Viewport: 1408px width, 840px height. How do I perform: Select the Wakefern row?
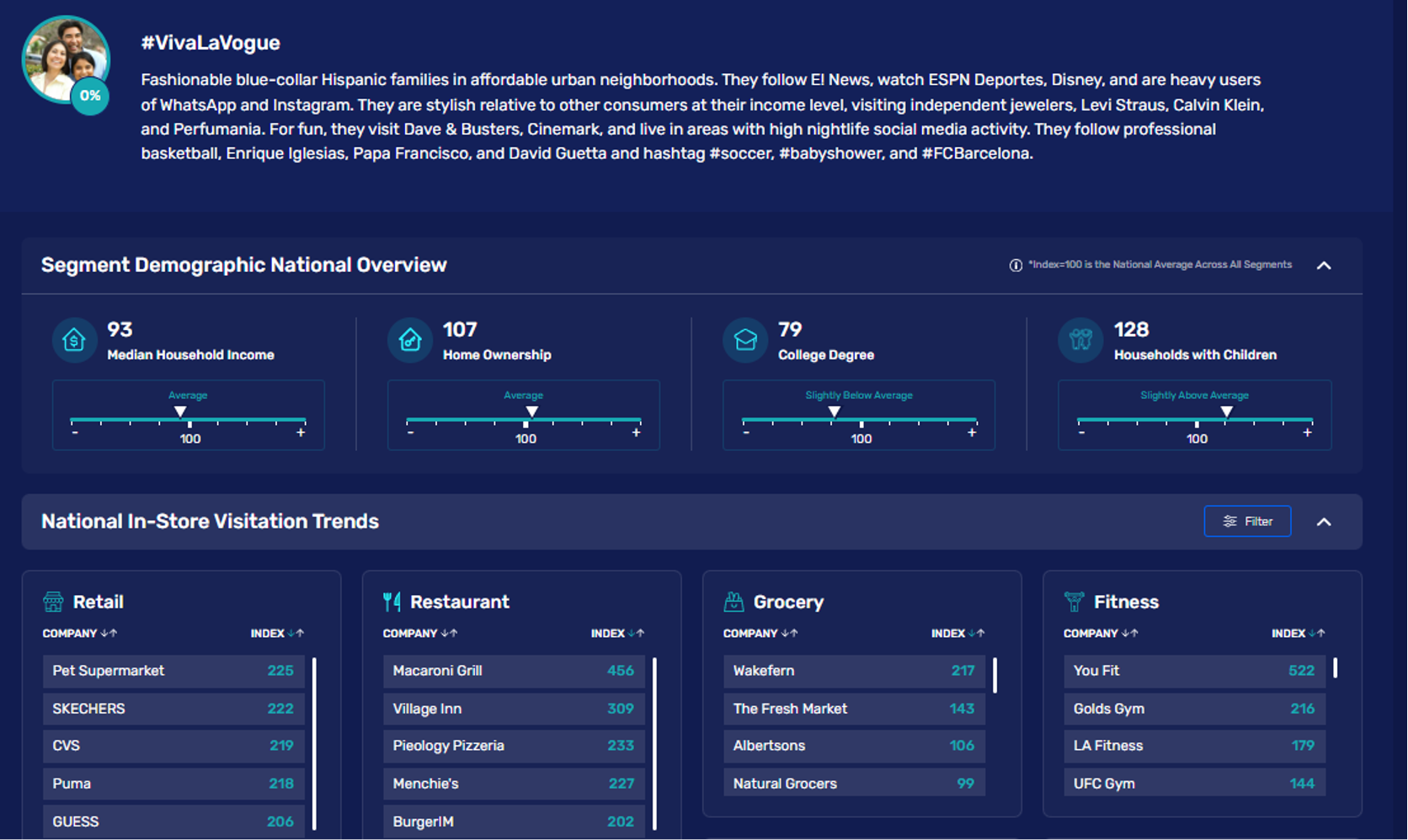[x=854, y=671]
